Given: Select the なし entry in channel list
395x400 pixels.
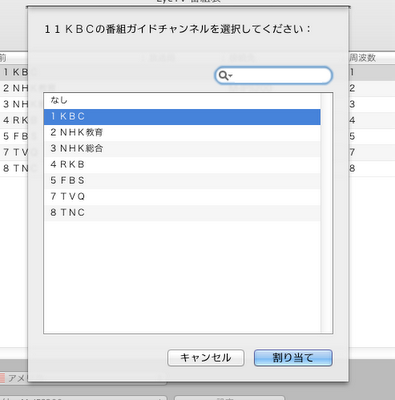Looking at the screenshot, I should [x=182, y=100].
